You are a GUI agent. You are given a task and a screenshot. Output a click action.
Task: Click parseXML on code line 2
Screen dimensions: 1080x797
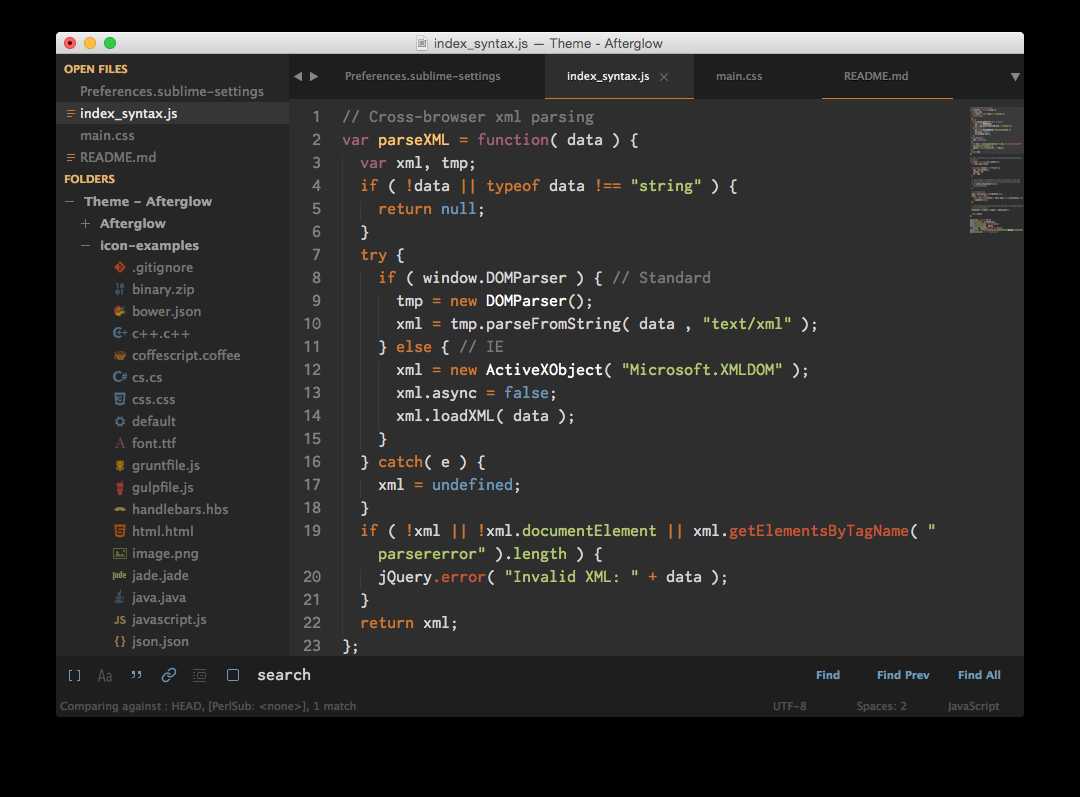(x=413, y=140)
